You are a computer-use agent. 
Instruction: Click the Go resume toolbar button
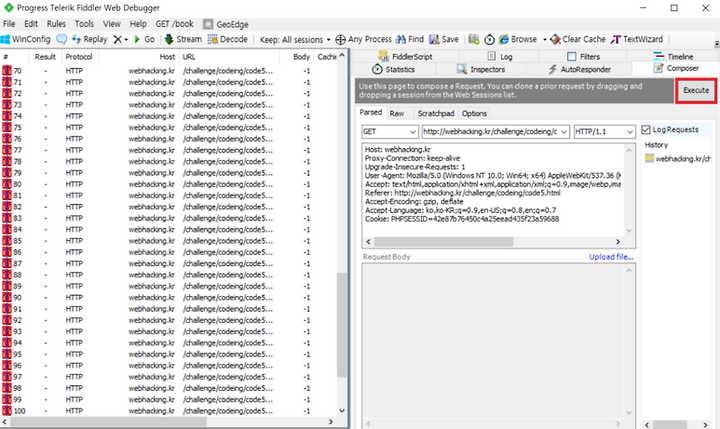(144, 40)
